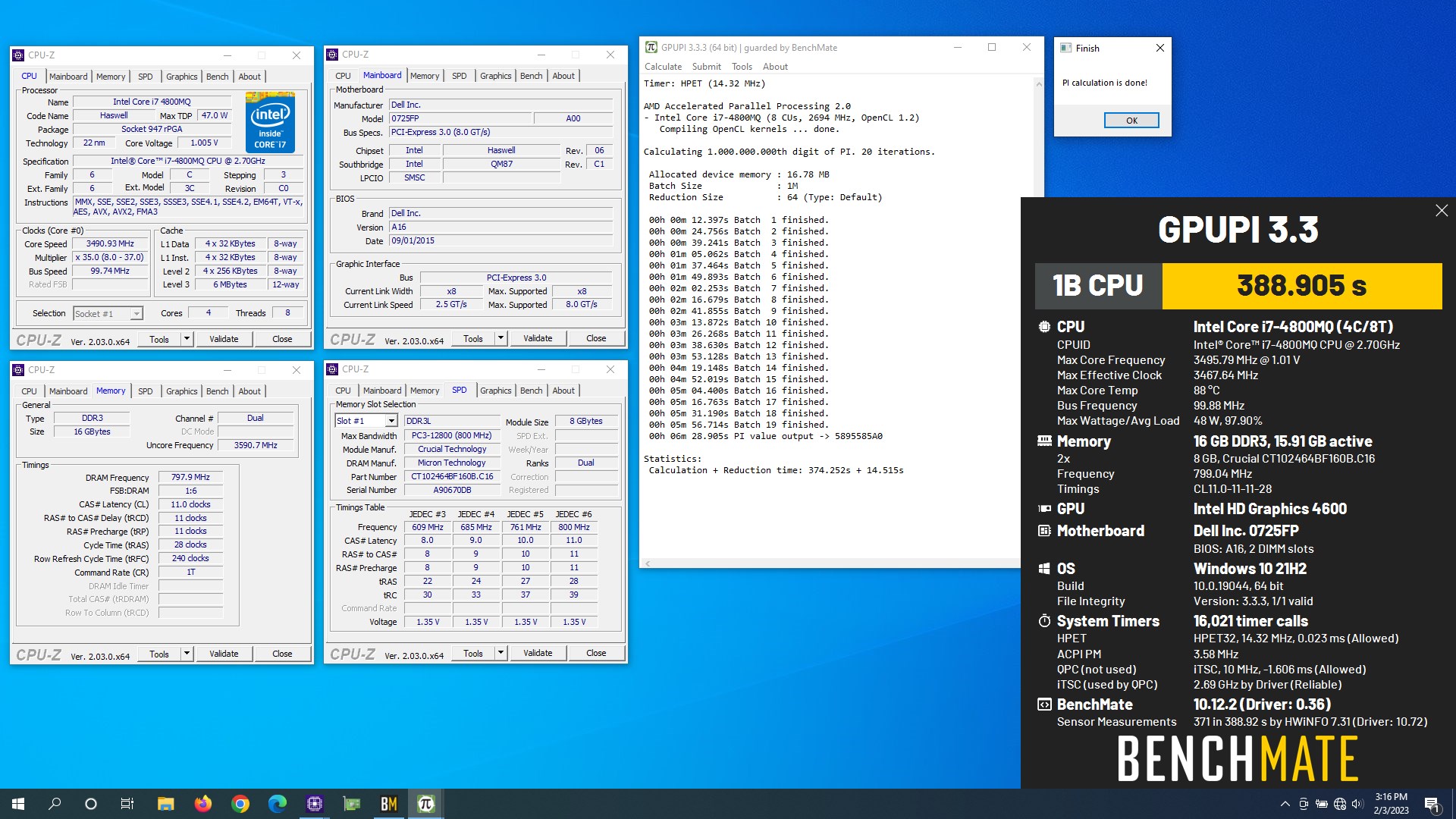Viewport: 1456px width, 819px height.
Task: Expand Tools arrow in CPU-Z SPD window
Action: [500, 653]
